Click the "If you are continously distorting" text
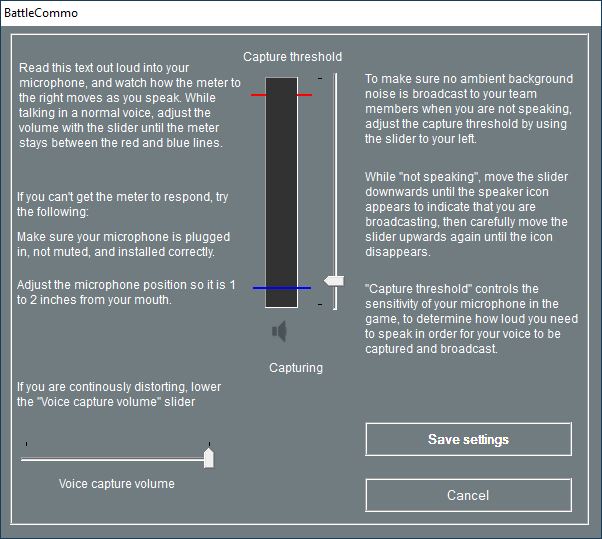602x539 pixels. click(119, 394)
